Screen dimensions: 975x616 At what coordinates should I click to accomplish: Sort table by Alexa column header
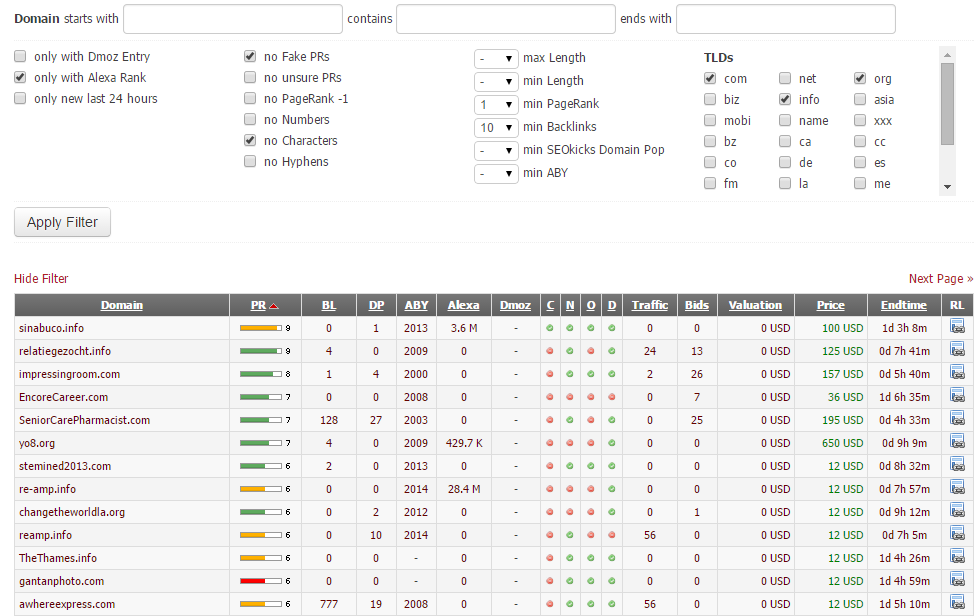point(463,305)
